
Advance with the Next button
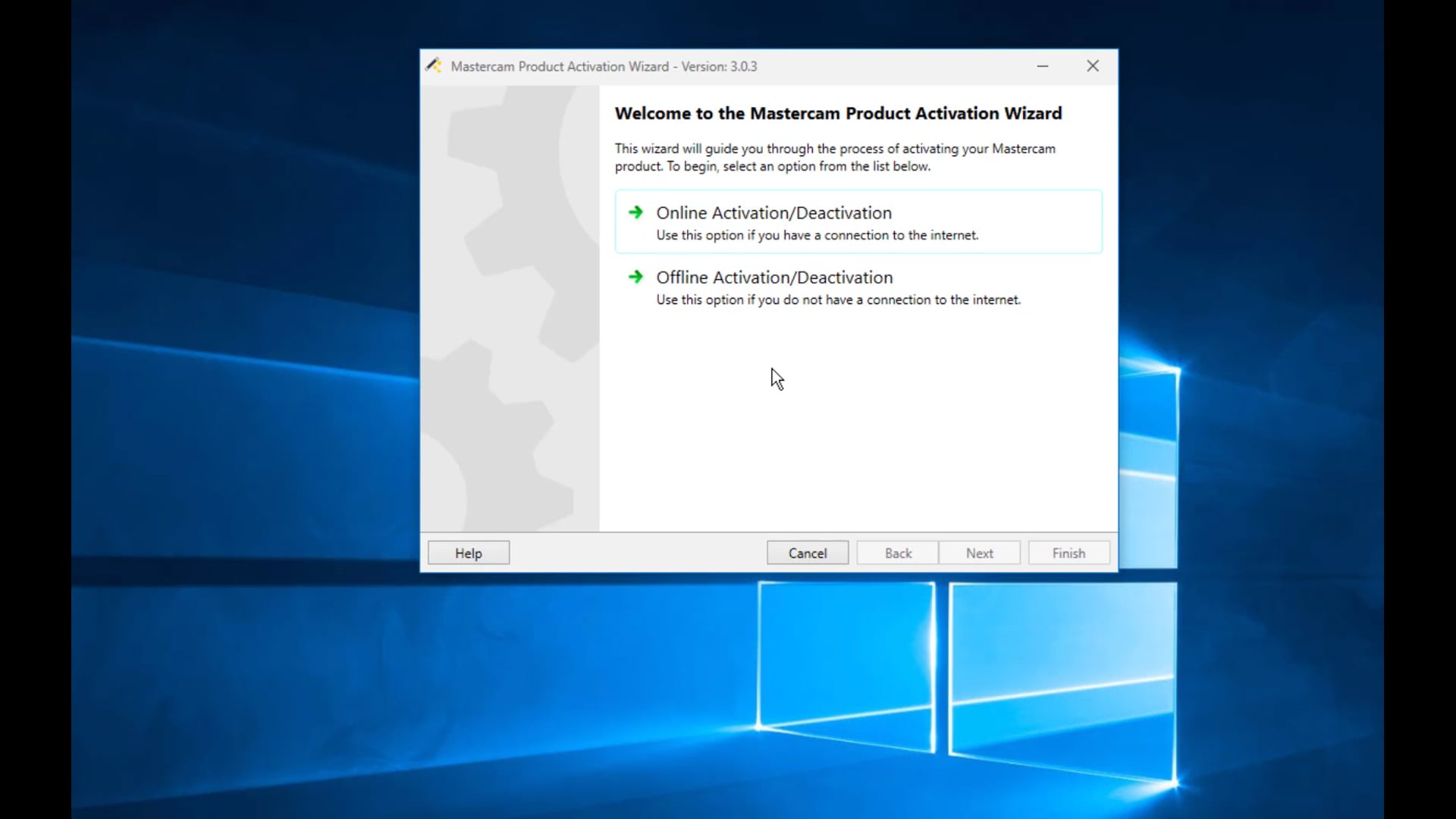tap(980, 553)
